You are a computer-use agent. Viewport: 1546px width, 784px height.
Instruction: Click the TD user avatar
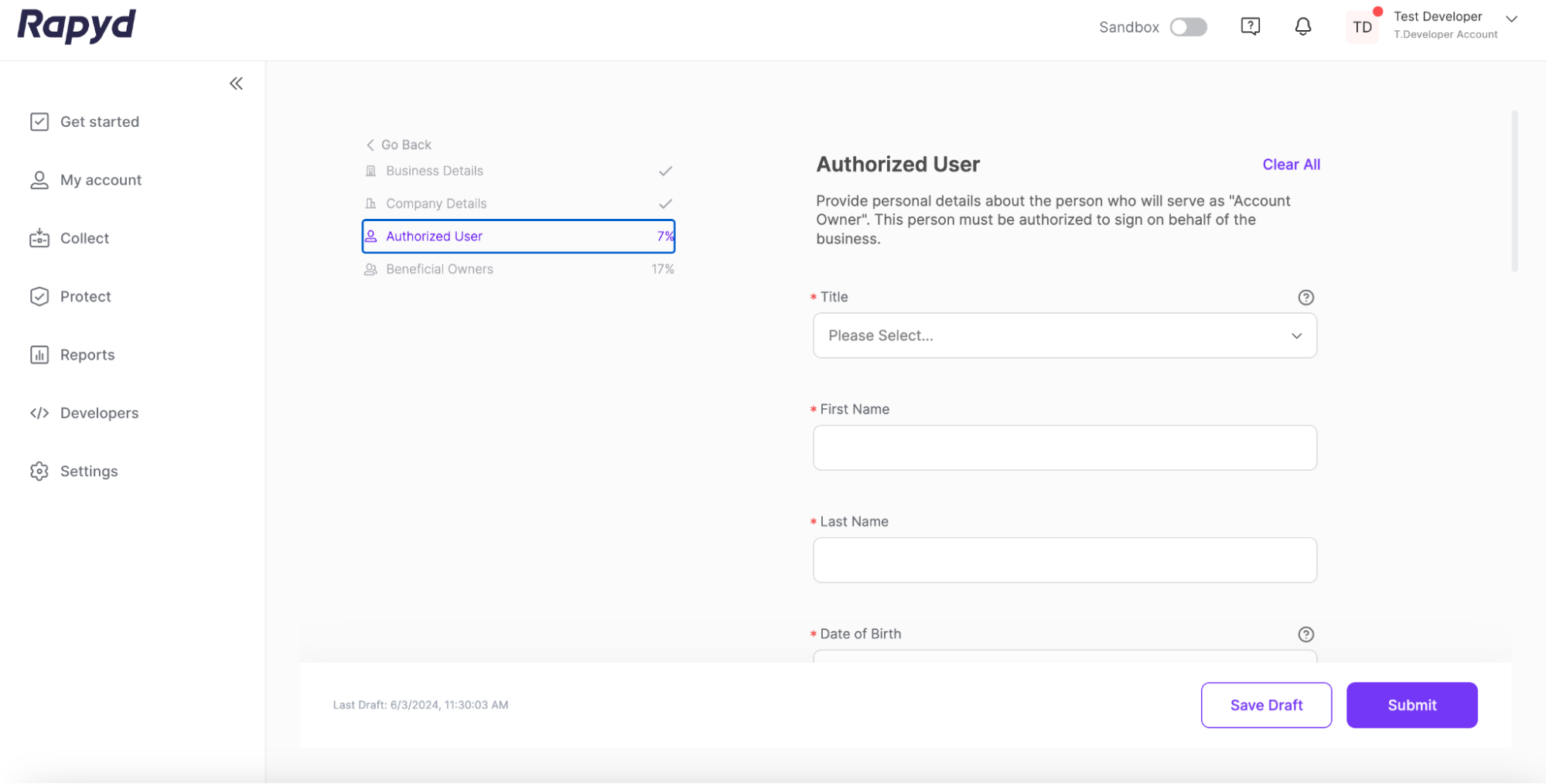coord(1362,27)
